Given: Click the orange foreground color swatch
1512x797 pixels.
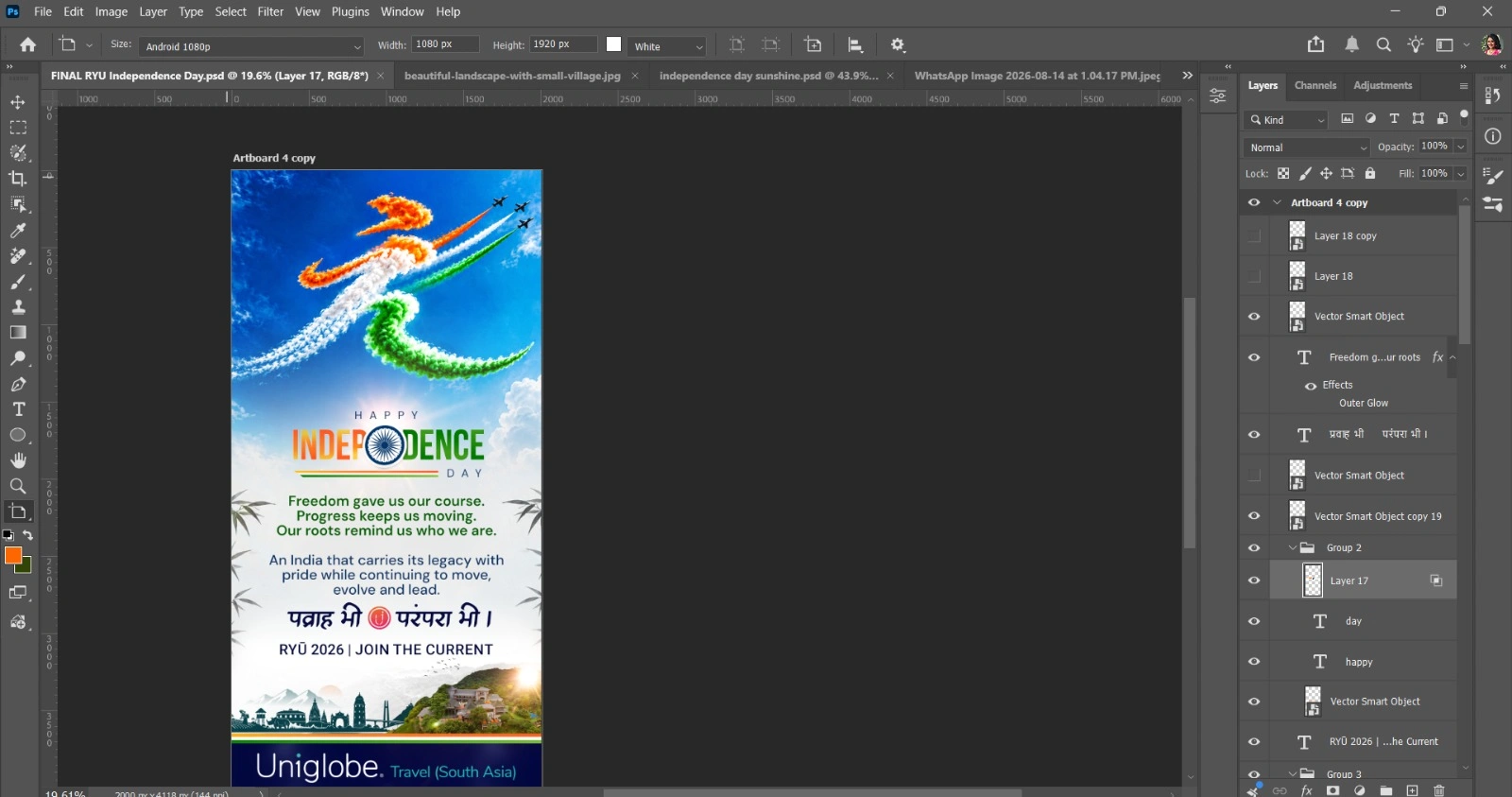Looking at the screenshot, I should [x=13, y=556].
